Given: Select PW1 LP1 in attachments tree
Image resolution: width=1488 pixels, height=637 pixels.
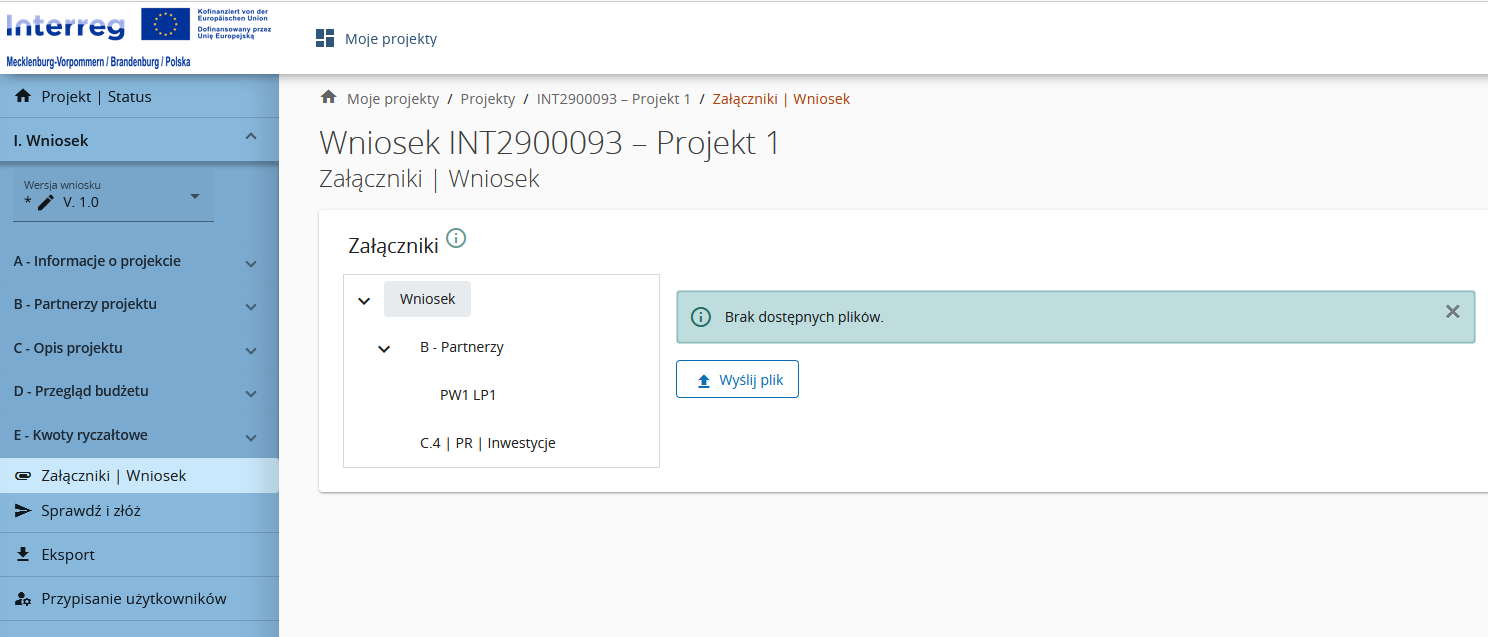Looking at the screenshot, I should (468, 395).
